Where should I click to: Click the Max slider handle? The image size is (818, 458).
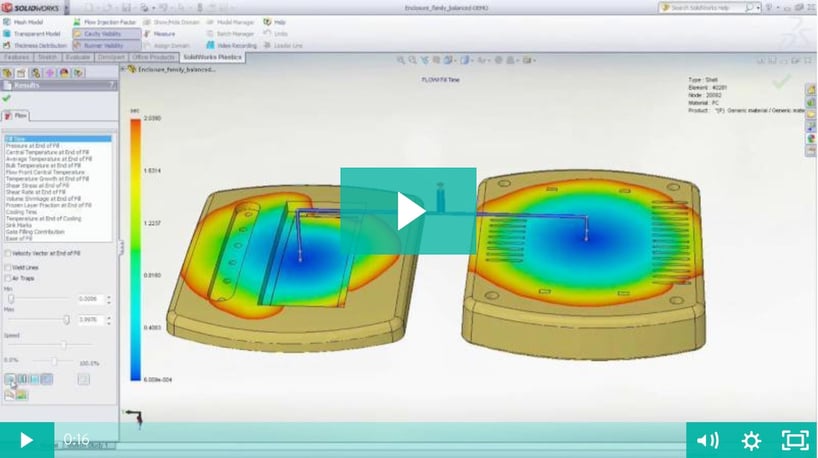pyautogui.click(x=66, y=319)
